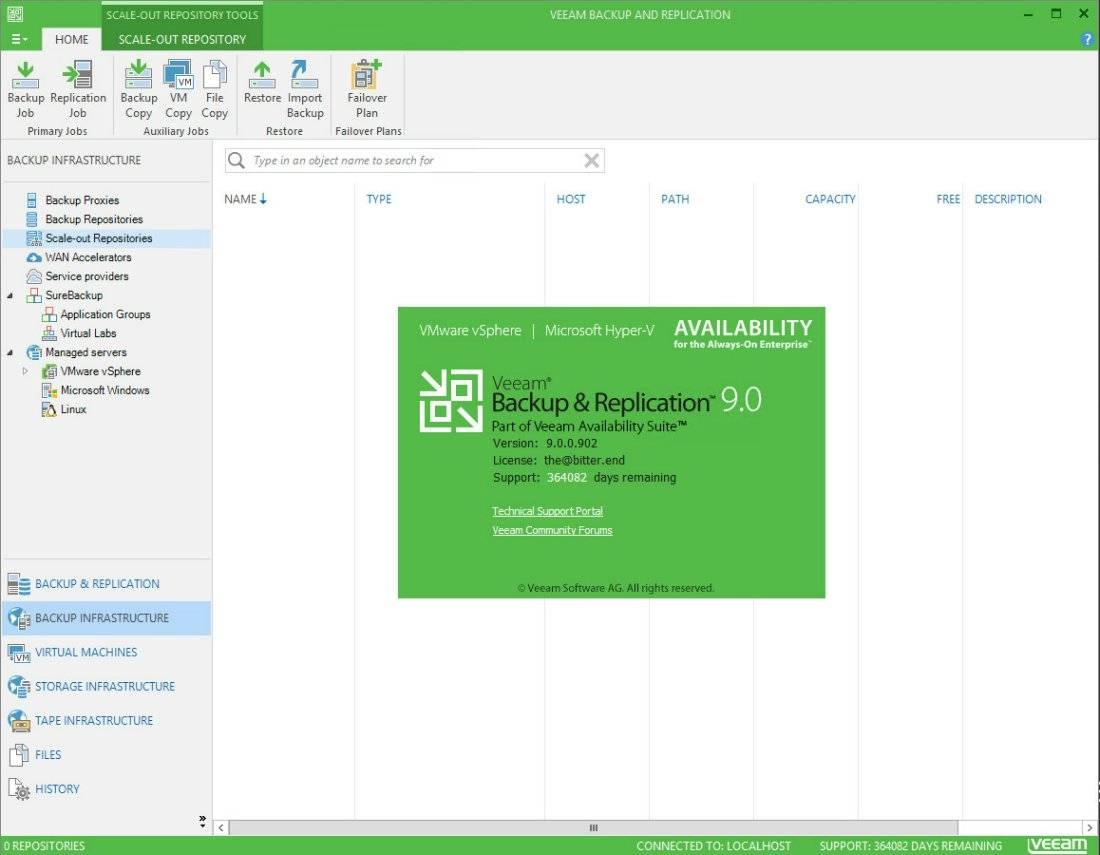
Task: Switch to Virtual Machines view
Action: (x=105, y=652)
